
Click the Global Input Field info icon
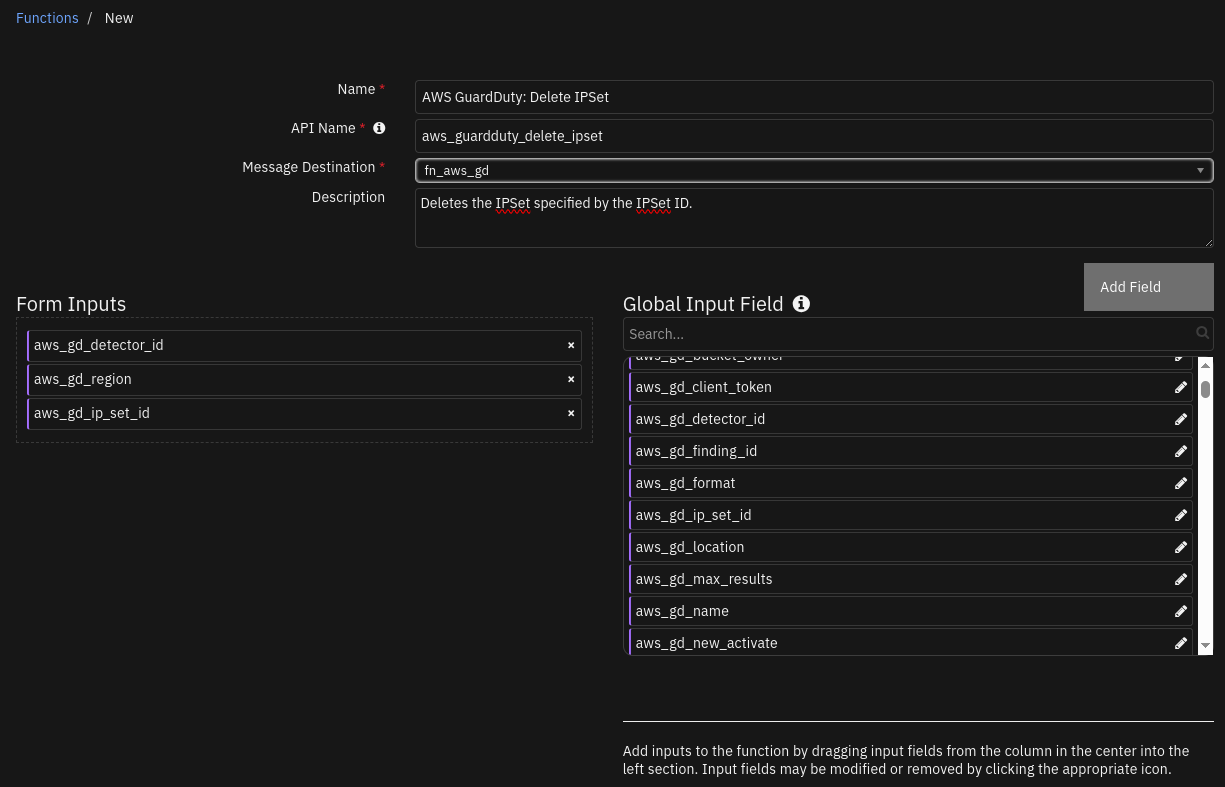tap(801, 304)
